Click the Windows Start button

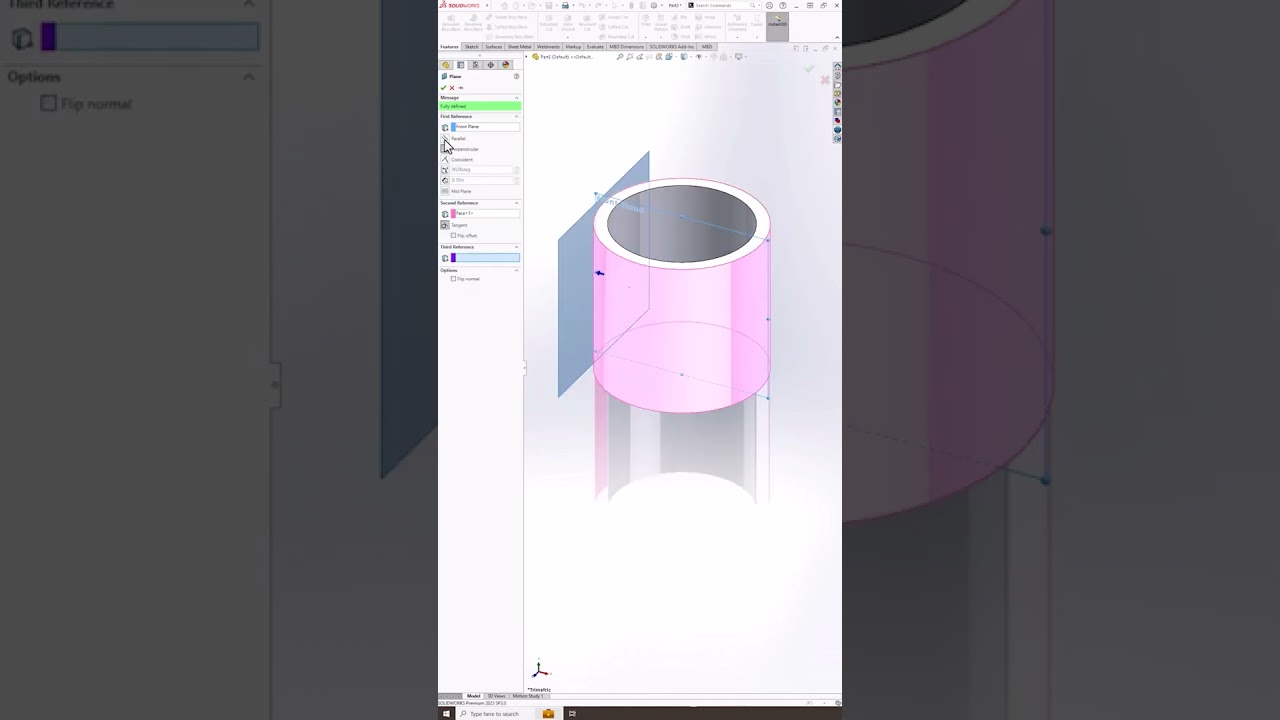coord(446,713)
